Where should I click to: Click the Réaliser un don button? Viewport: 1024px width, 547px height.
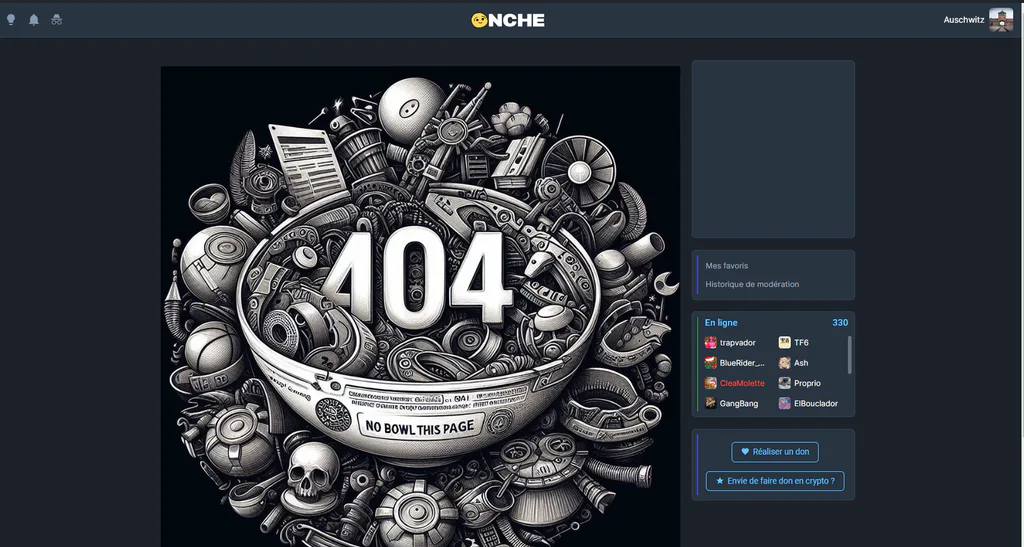pos(775,452)
